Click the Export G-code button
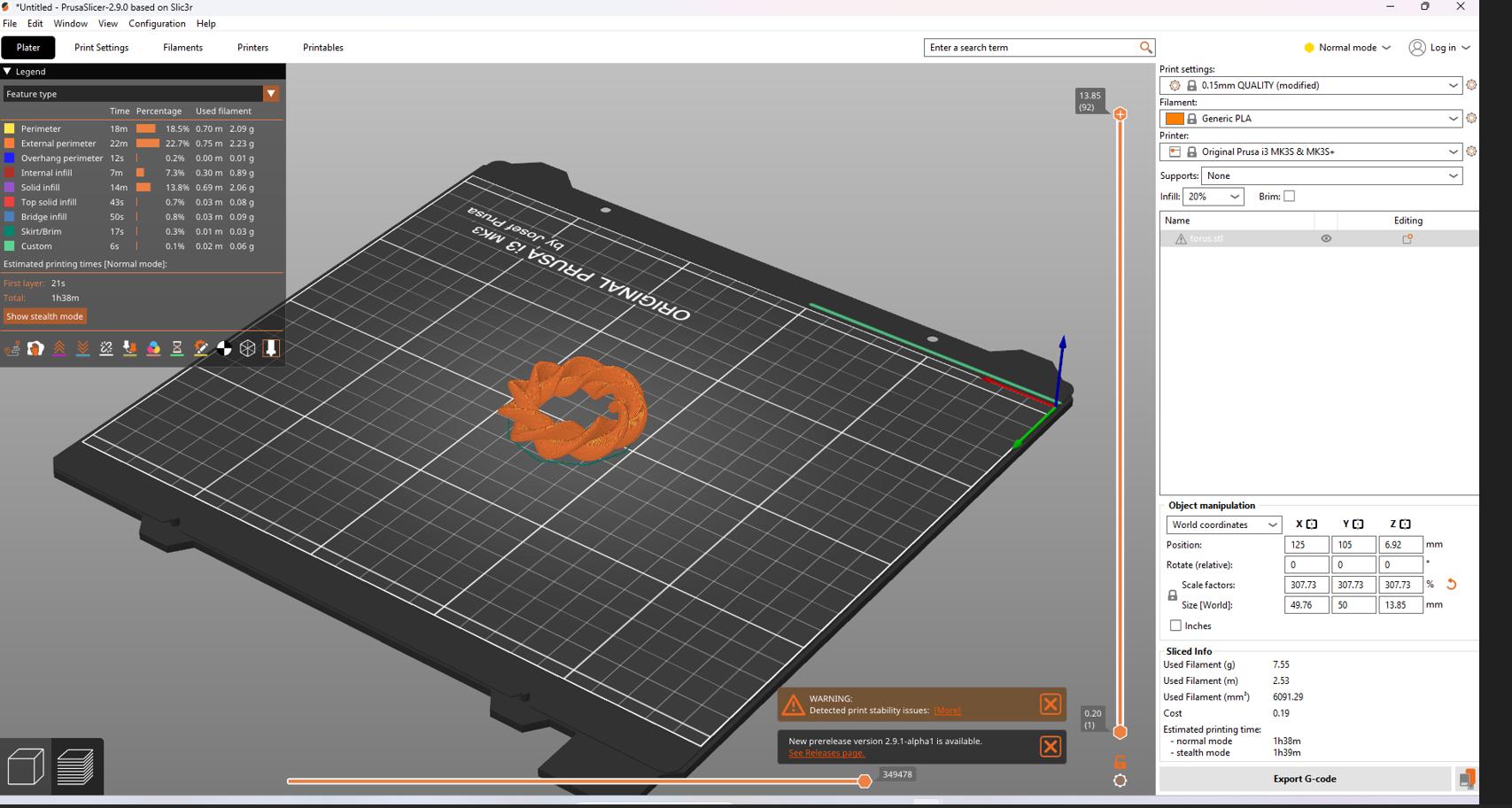 pos(1305,779)
